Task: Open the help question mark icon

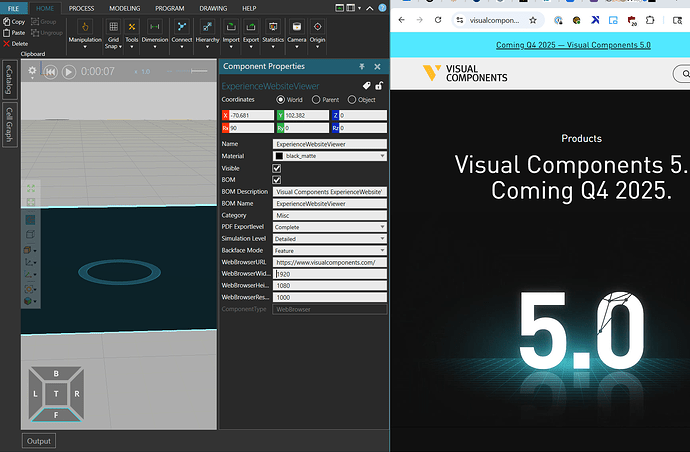Action: (382, 7)
